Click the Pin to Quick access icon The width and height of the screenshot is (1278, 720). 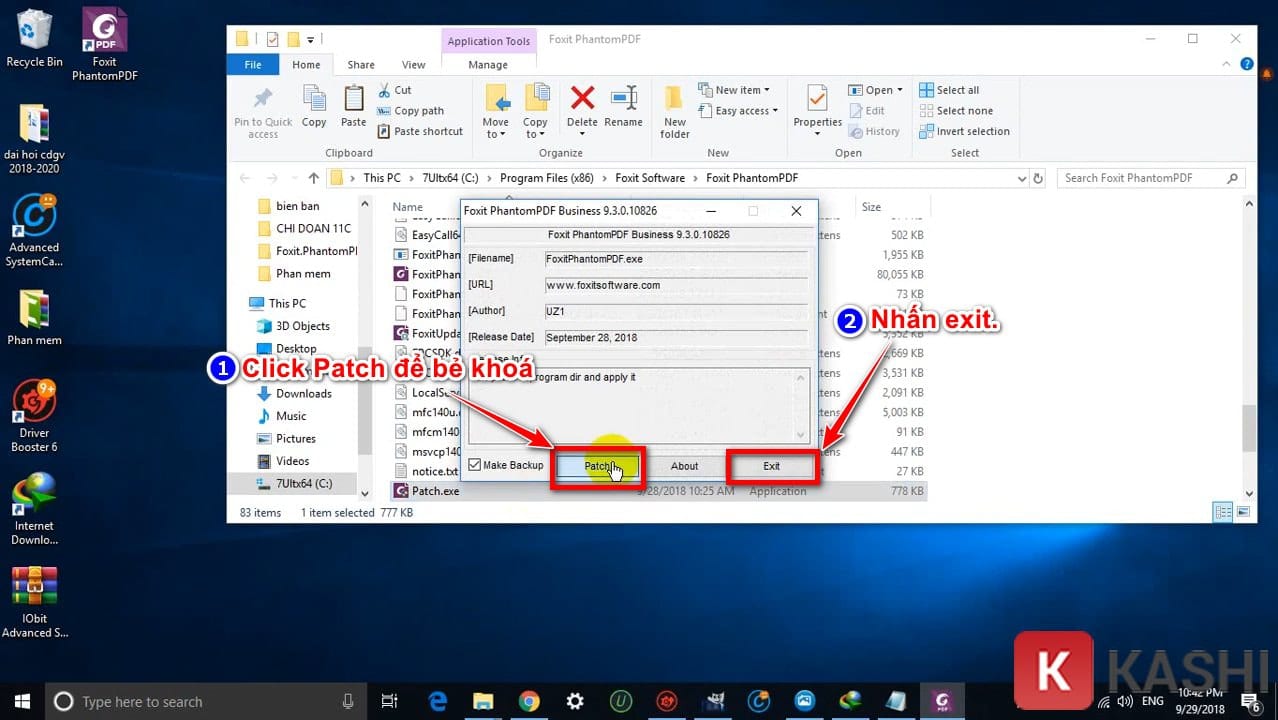click(x=263, y=110)
